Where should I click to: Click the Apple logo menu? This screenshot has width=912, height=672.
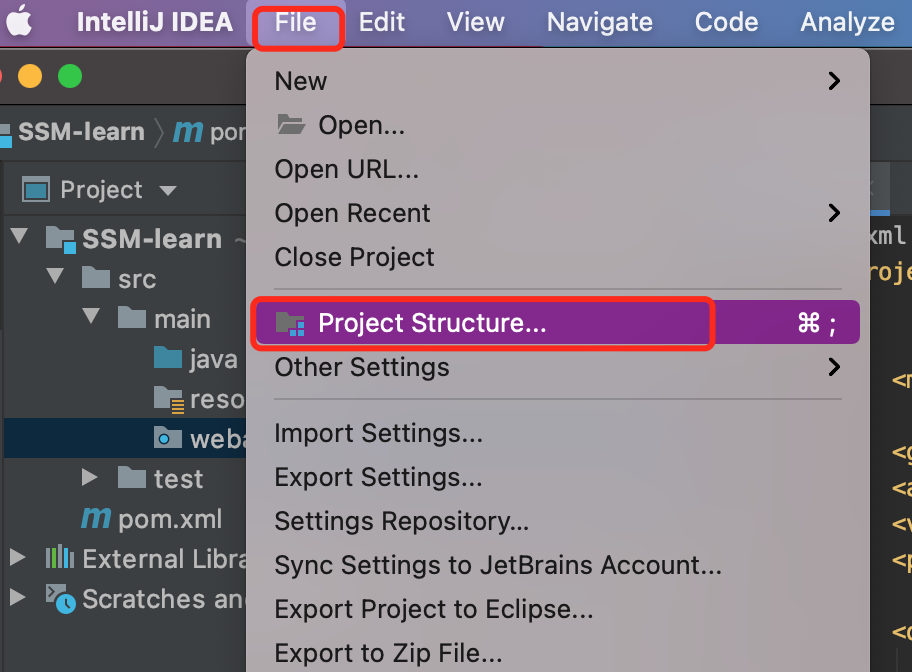click(19, 21)
